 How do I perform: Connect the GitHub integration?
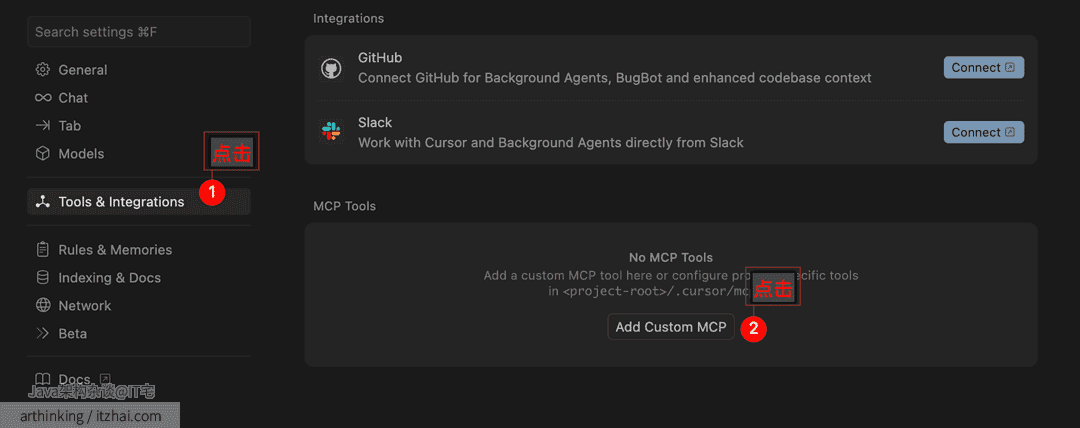tap(984, 68)
